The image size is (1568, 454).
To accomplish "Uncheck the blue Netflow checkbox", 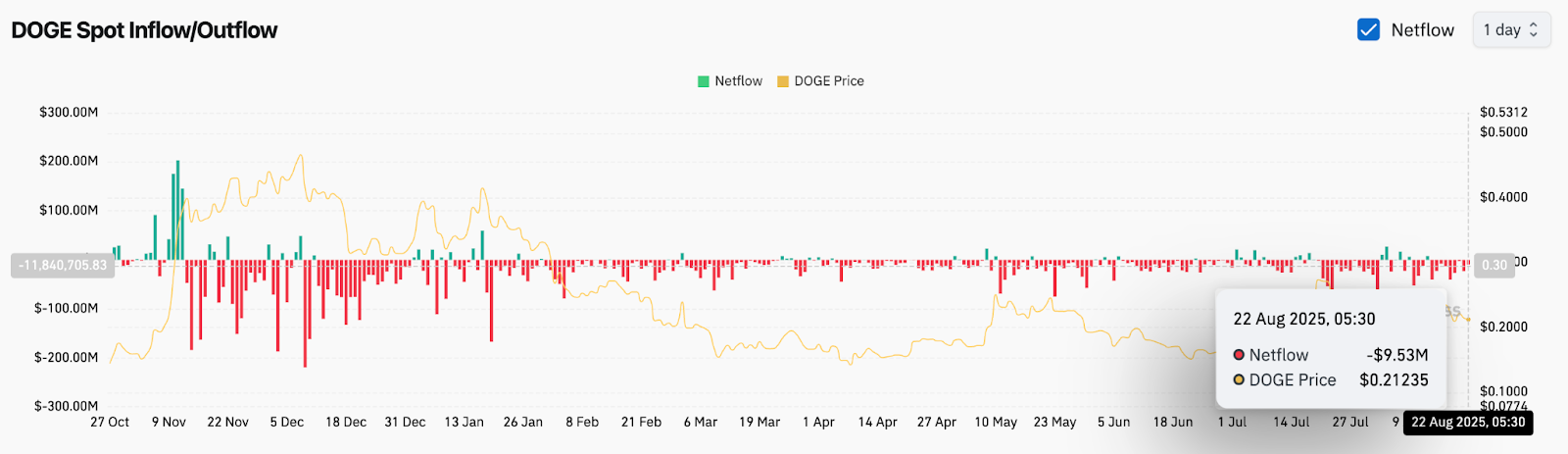I will coord(1368,29).
